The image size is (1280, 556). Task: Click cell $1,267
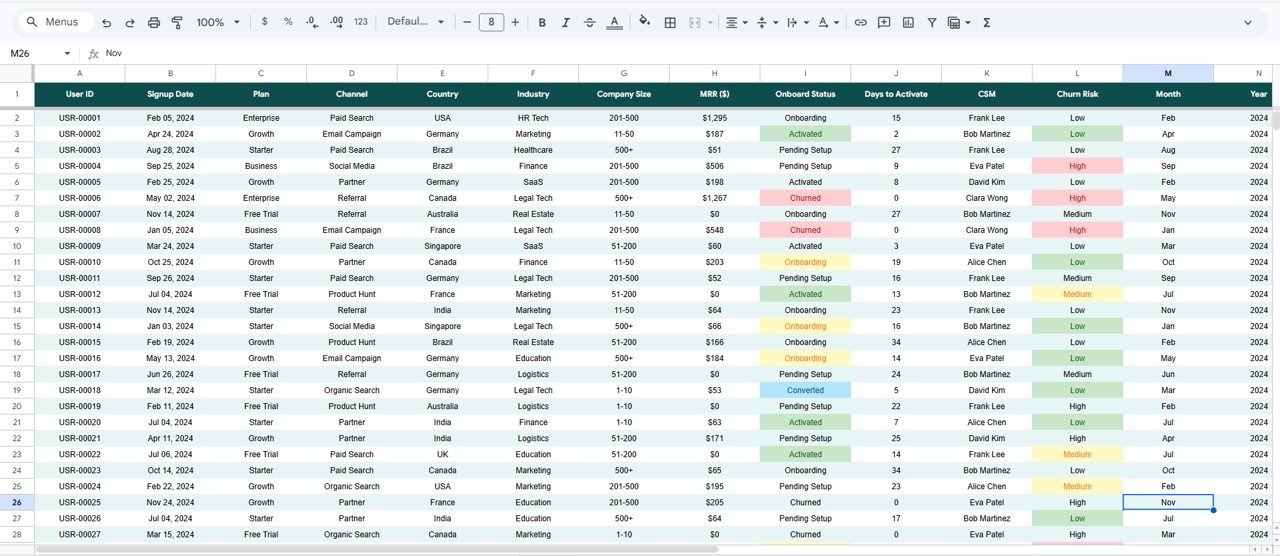[x=715, y=198]
